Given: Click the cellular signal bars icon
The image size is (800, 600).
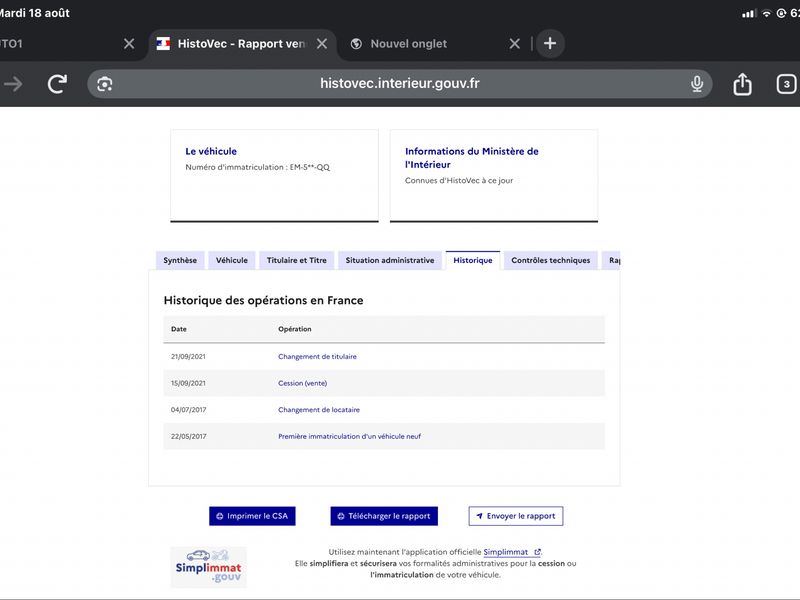Looking at the screenshot, I should tap(749, 14).
